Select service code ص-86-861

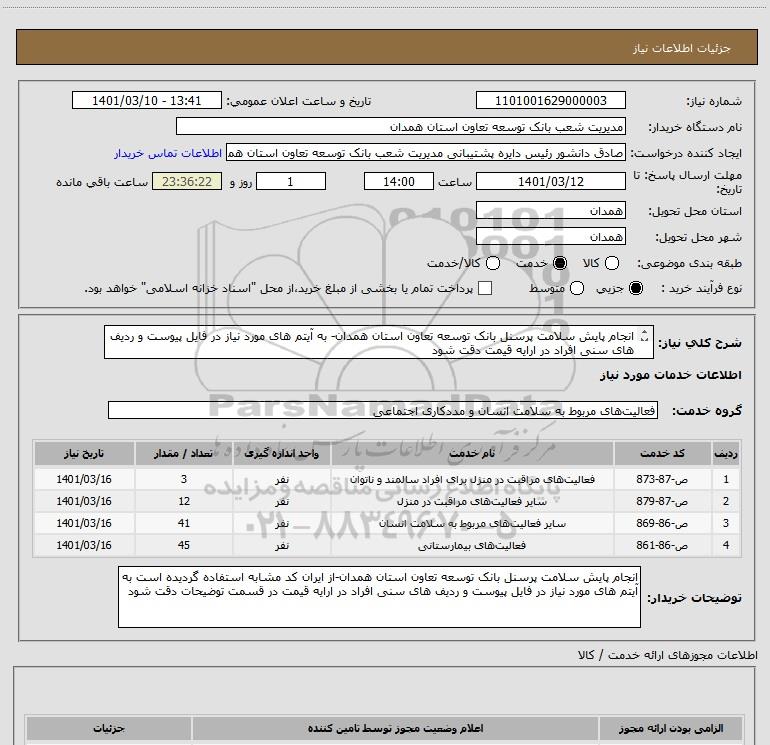(662, 545)
